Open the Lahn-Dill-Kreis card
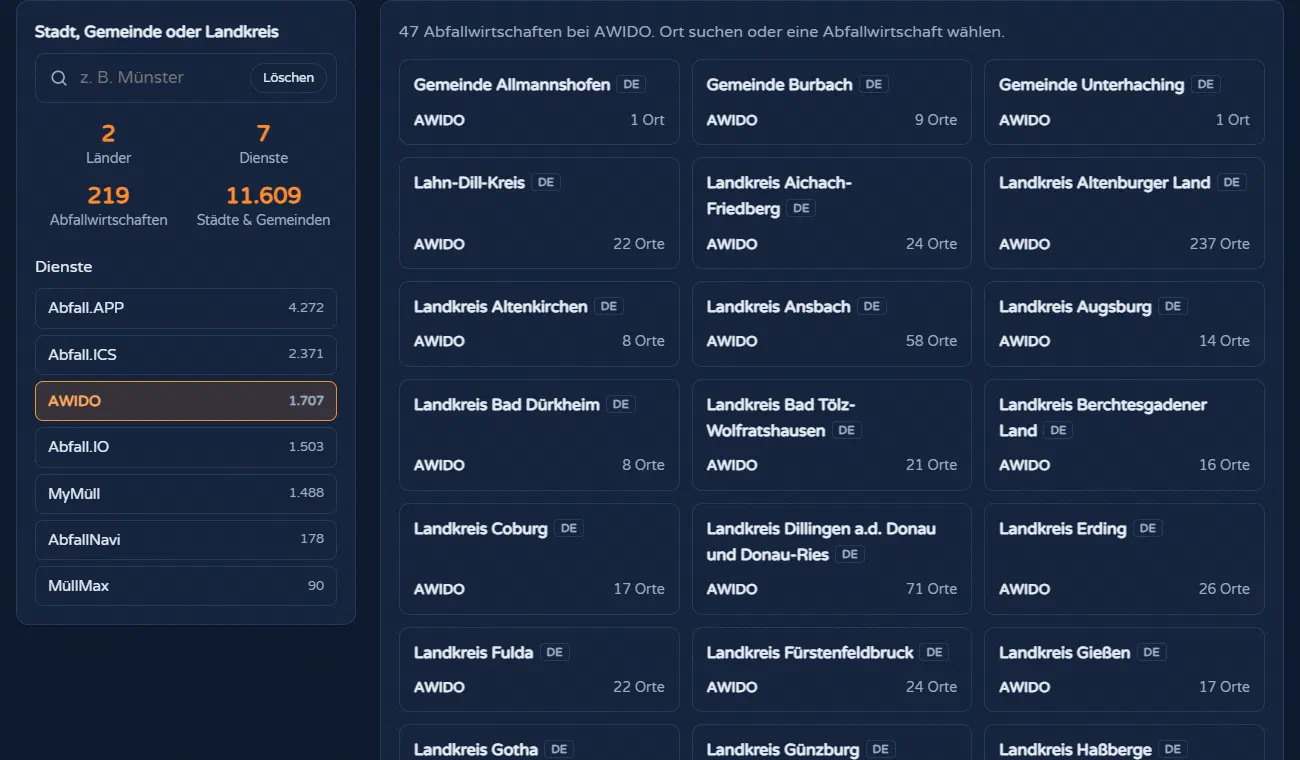The width and height of the screenshot is (1300, 760). point(539,213)
